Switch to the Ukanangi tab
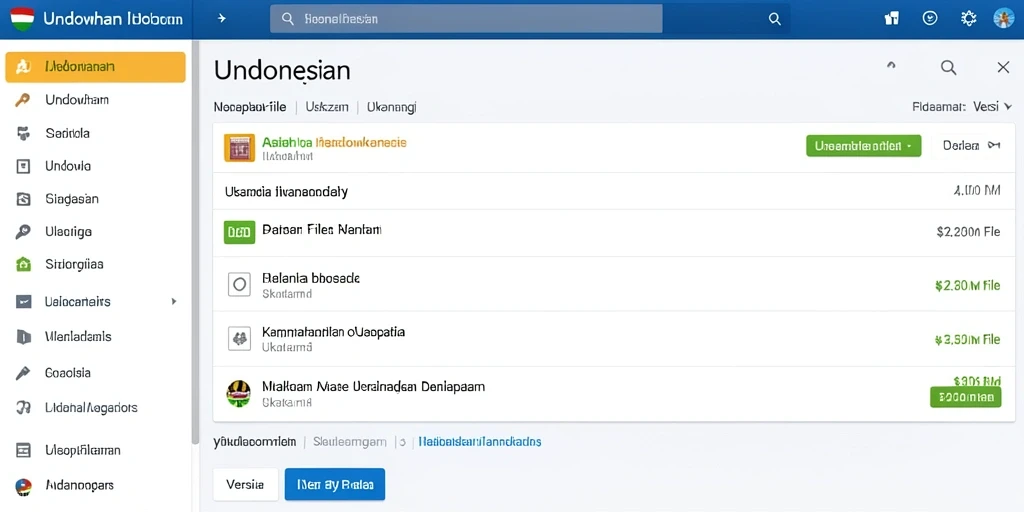Viewport: 1024px width, 512px height. click(392, 107)
